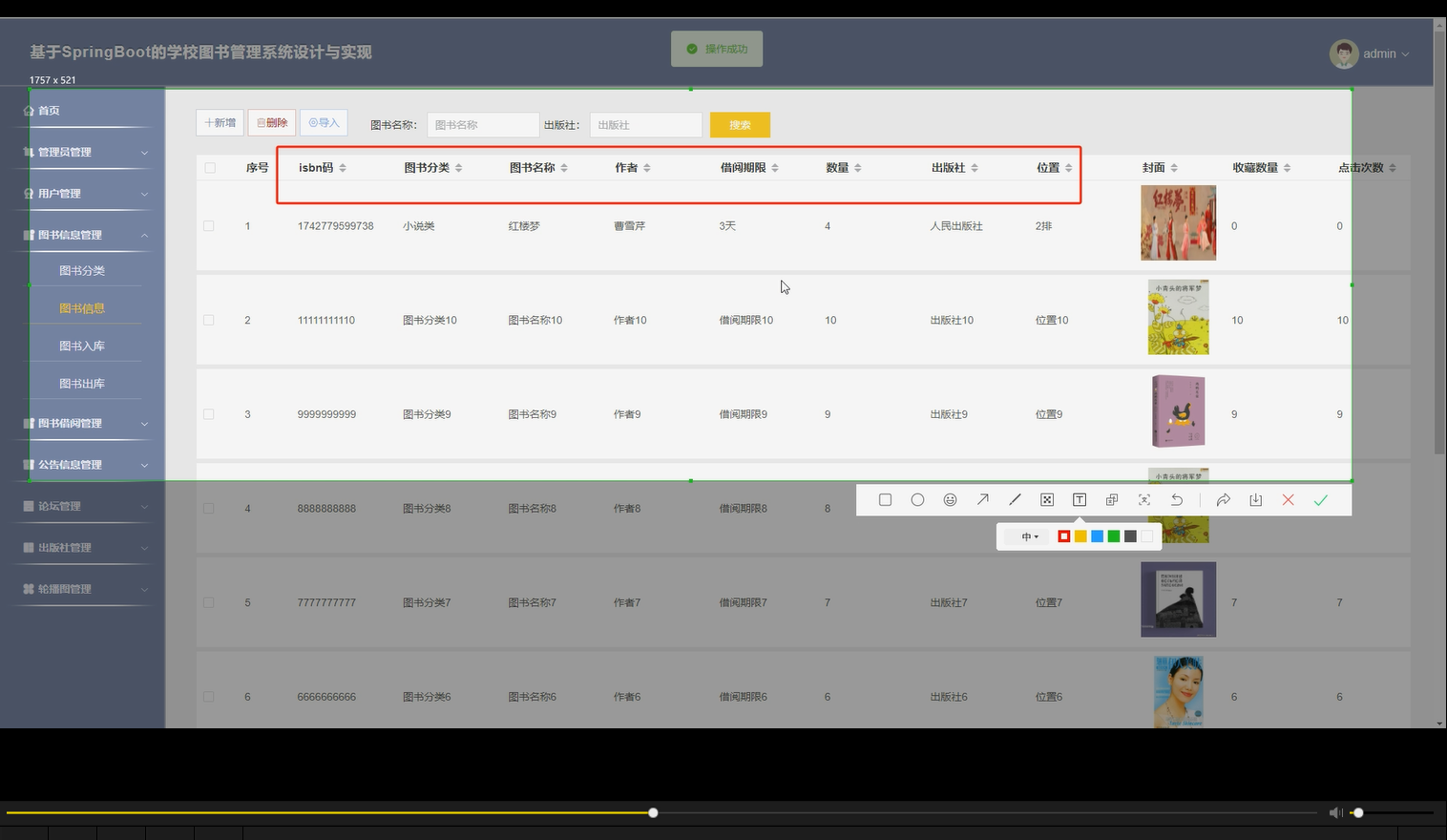Check the row for 图书名称10
Screen dimensions: 1447x840
[209, 320]
